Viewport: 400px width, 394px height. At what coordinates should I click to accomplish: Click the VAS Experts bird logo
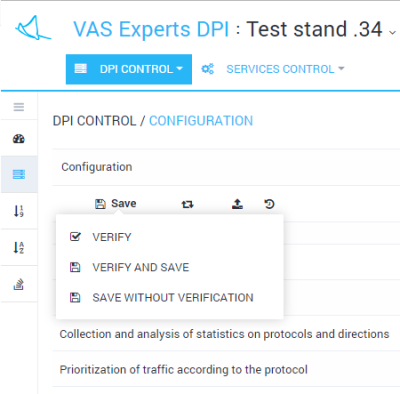(33, 28)
